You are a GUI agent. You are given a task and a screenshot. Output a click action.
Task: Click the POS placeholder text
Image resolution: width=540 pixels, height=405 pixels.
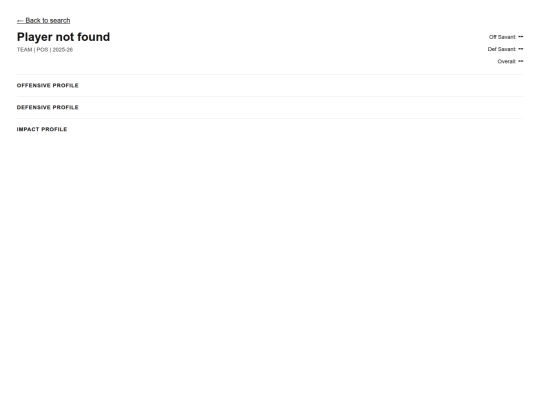click(42, 50)
